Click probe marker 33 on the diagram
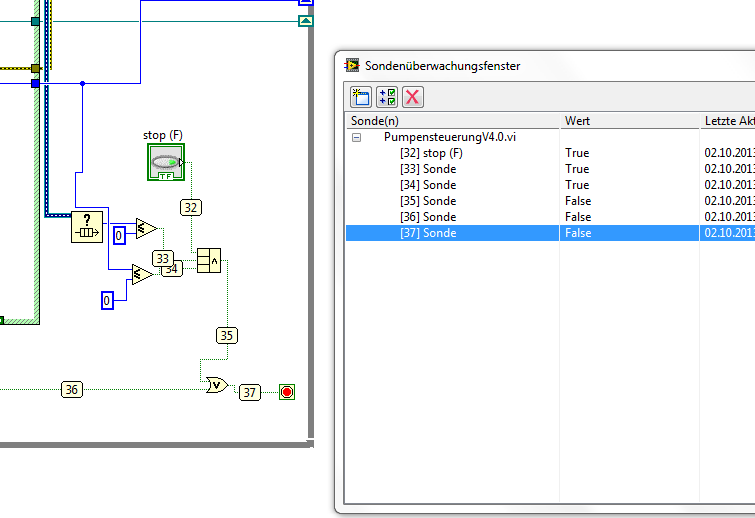Screen dimensions: 755x518 (x=162, y=259)
